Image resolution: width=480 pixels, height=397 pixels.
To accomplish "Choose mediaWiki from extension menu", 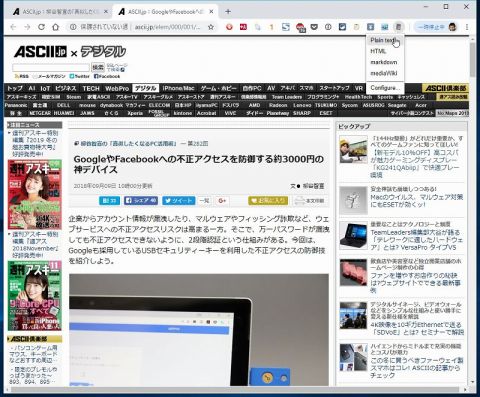I will (x=385, y=73).
